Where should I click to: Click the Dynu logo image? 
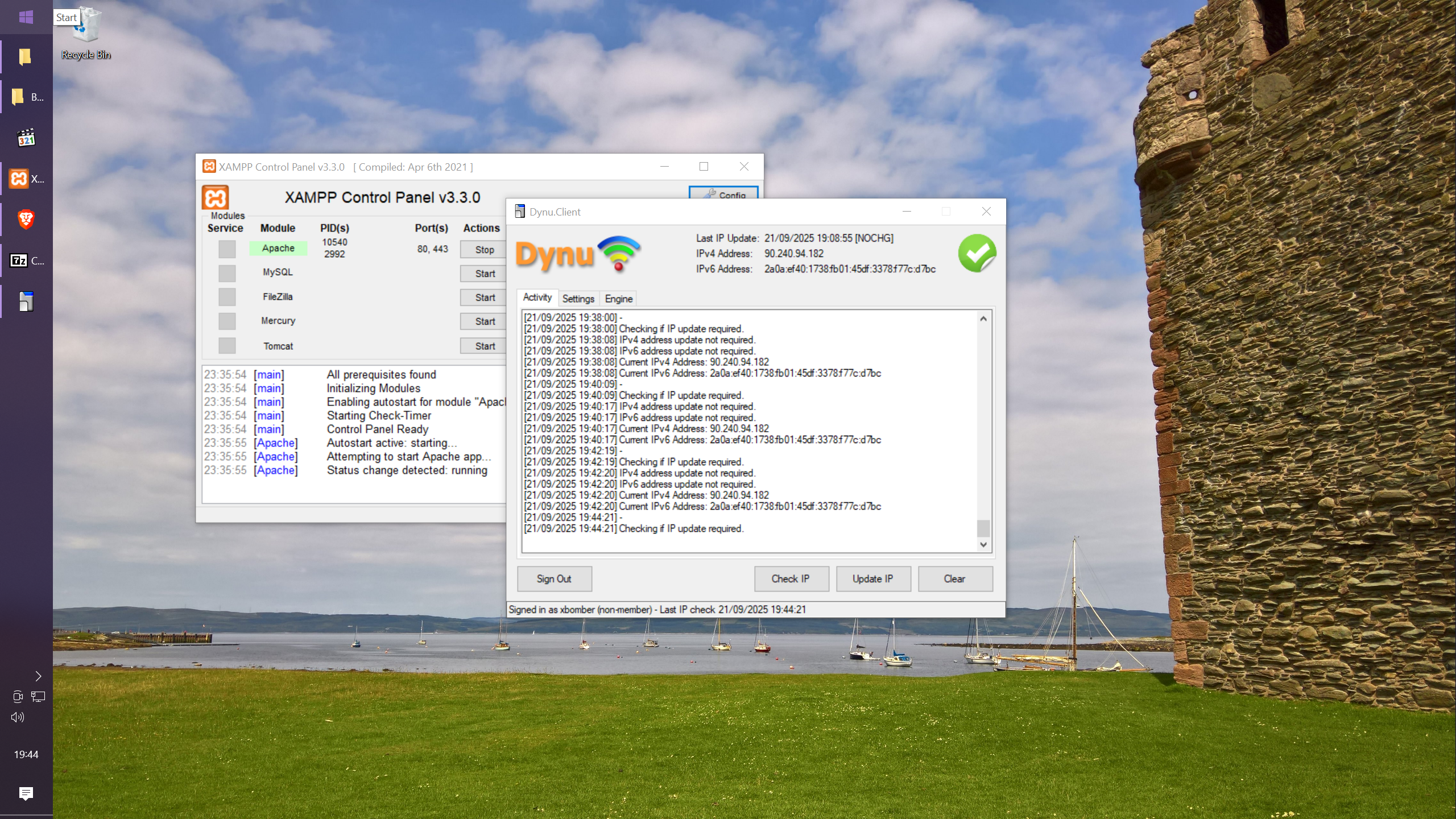click(x=578, y=254)
